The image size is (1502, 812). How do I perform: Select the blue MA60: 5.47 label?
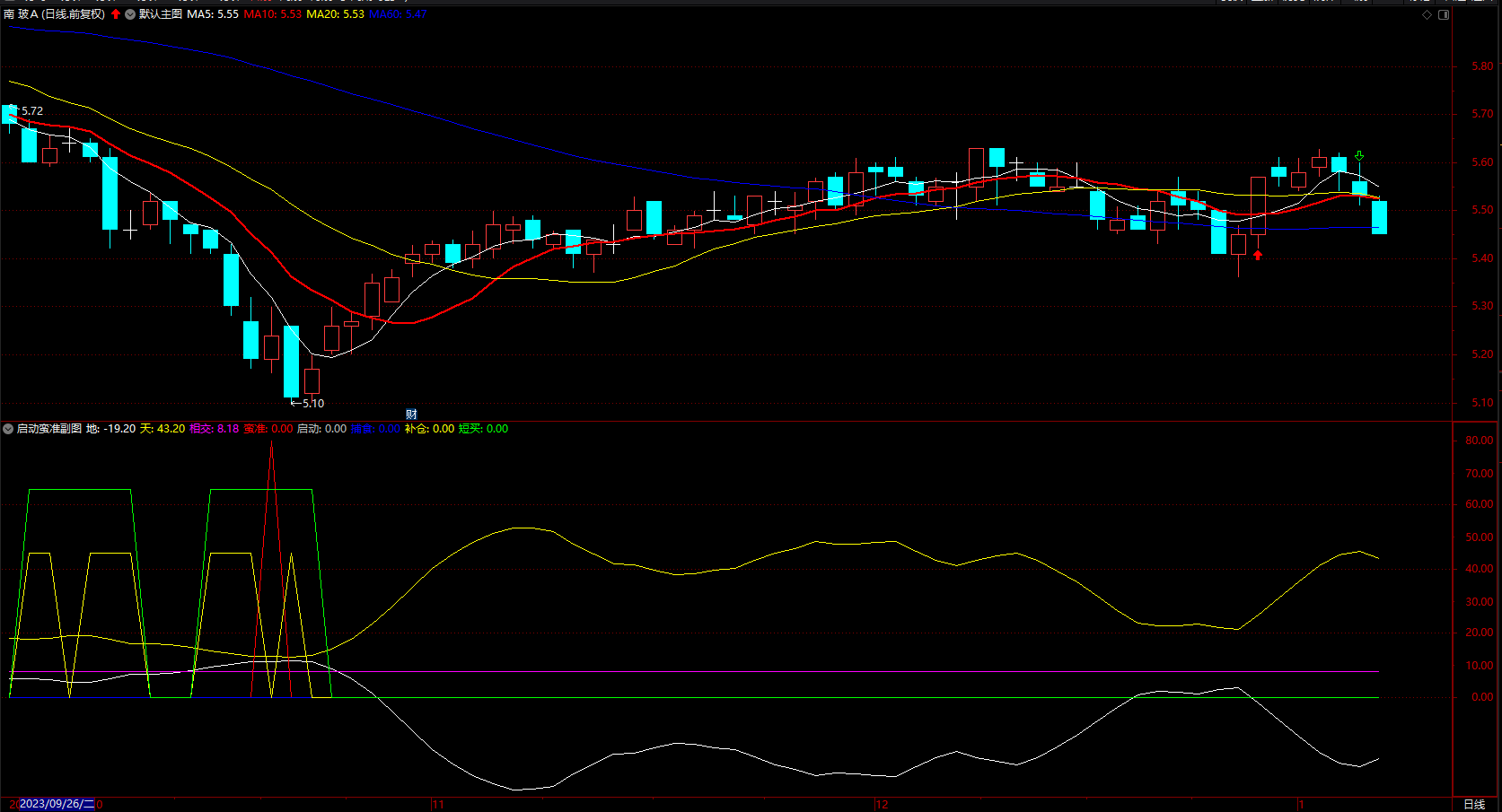pyautogui.click(x=398, y=14)
